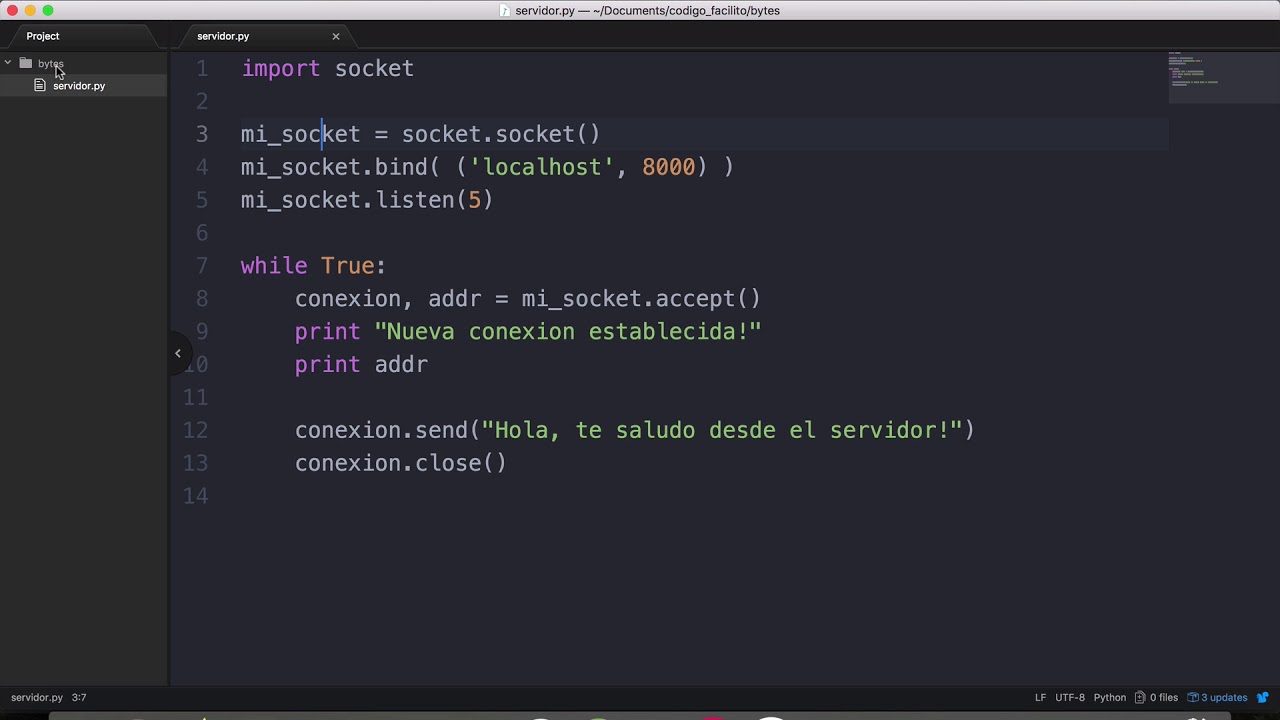Viewport: 1280px width, 720px height.
Task: Click the word import on line 1
Action: point(281,69)
